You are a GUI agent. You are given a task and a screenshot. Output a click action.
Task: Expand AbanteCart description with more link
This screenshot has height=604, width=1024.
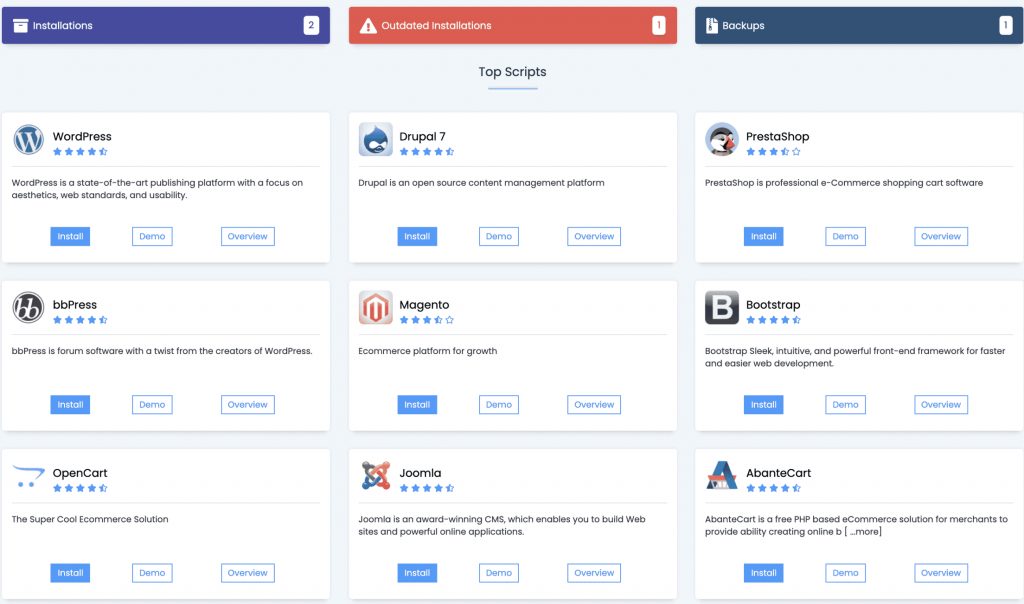(865, 532)
